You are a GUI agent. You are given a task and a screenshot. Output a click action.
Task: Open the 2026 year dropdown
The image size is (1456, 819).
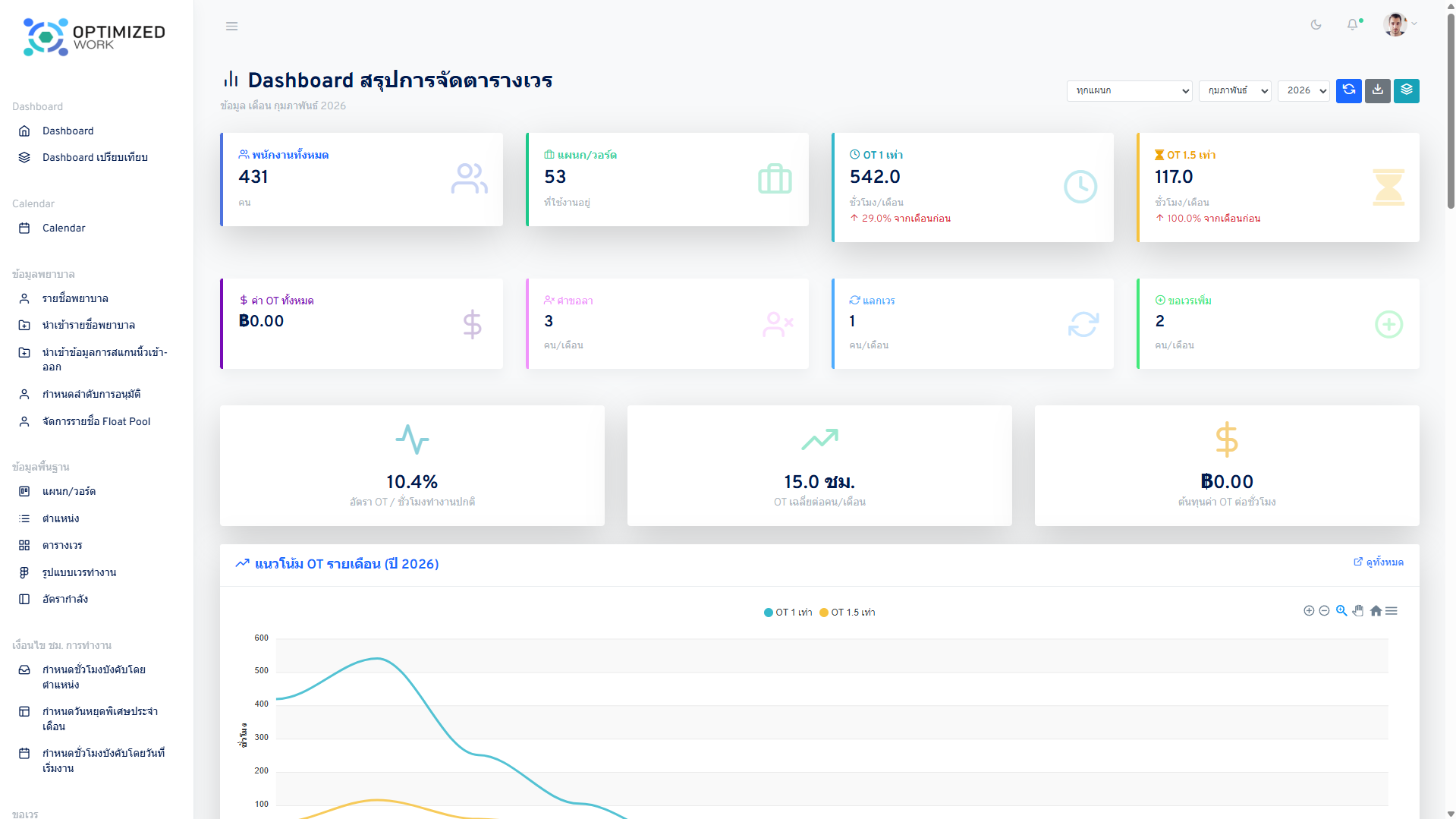(1304, 91)
